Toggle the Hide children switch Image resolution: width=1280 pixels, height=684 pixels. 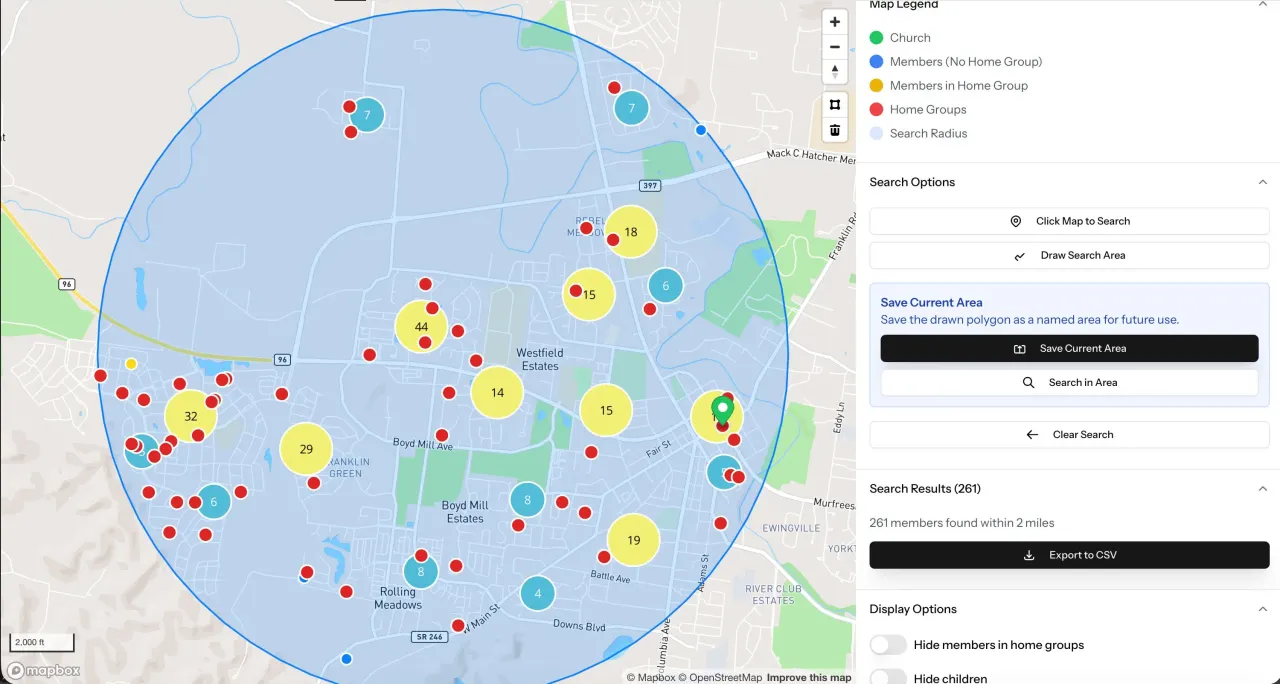tap(888, 678)
